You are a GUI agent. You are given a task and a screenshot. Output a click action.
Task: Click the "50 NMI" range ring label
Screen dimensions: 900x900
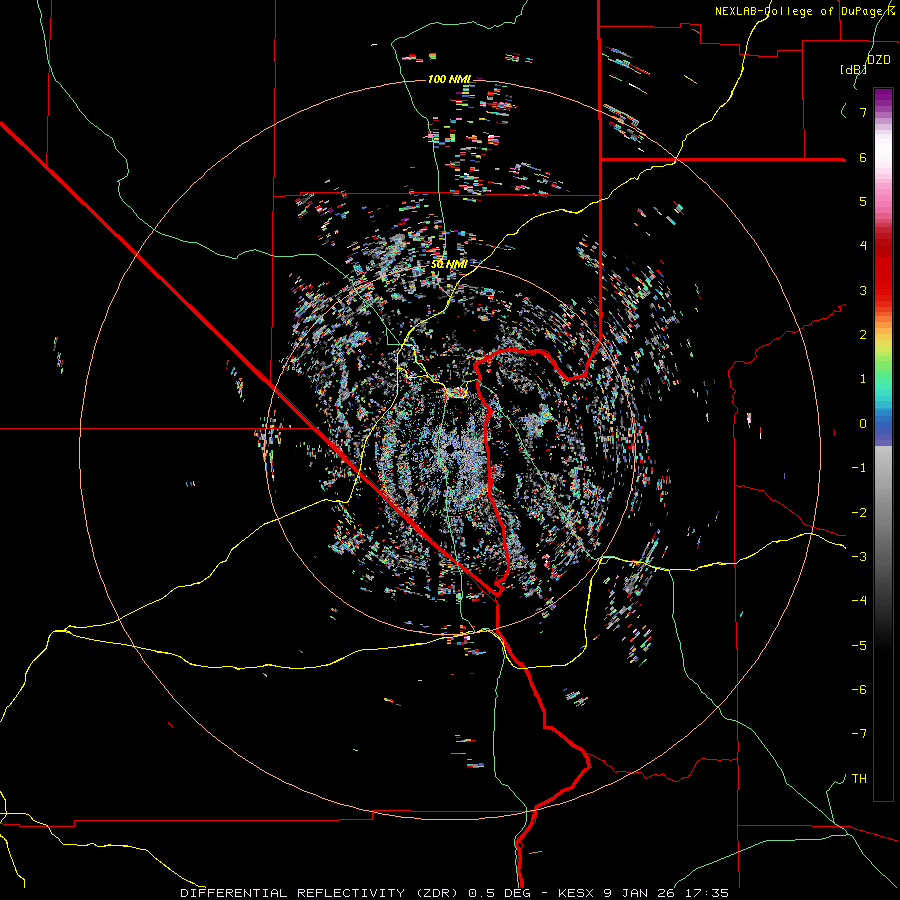(449, 265)
